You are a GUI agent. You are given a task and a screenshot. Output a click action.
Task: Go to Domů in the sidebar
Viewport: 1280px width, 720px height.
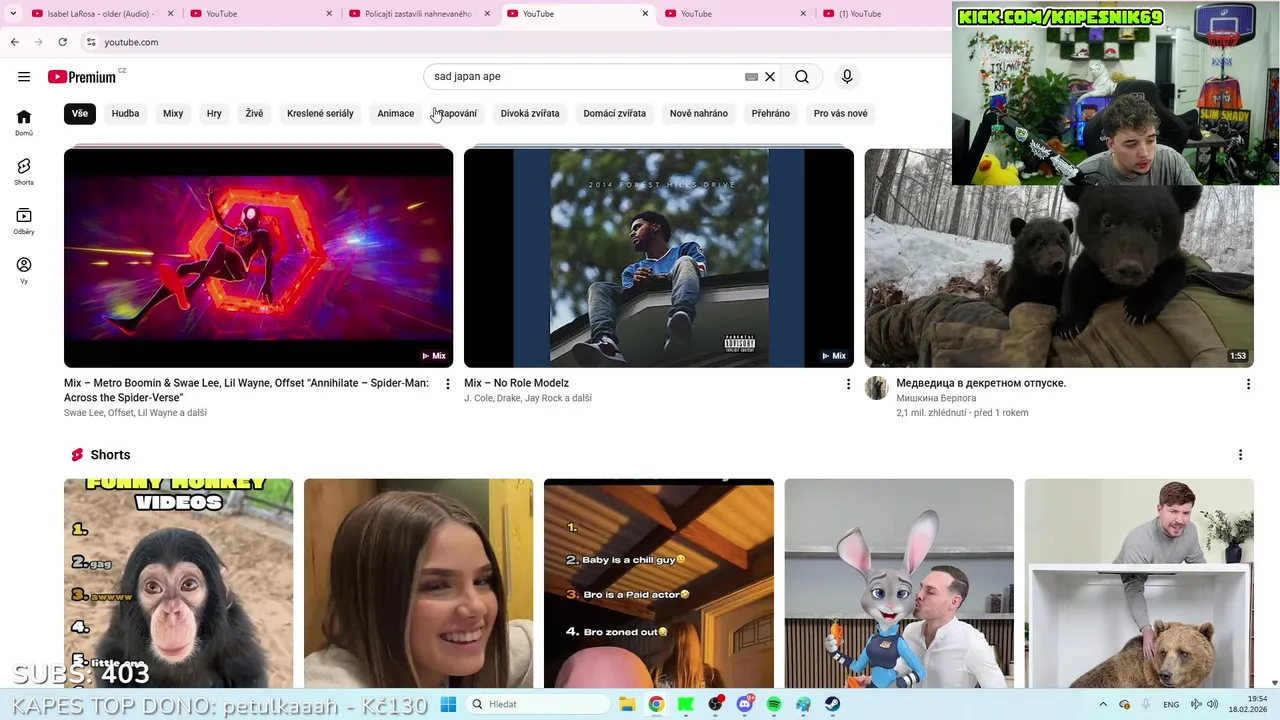24,122
